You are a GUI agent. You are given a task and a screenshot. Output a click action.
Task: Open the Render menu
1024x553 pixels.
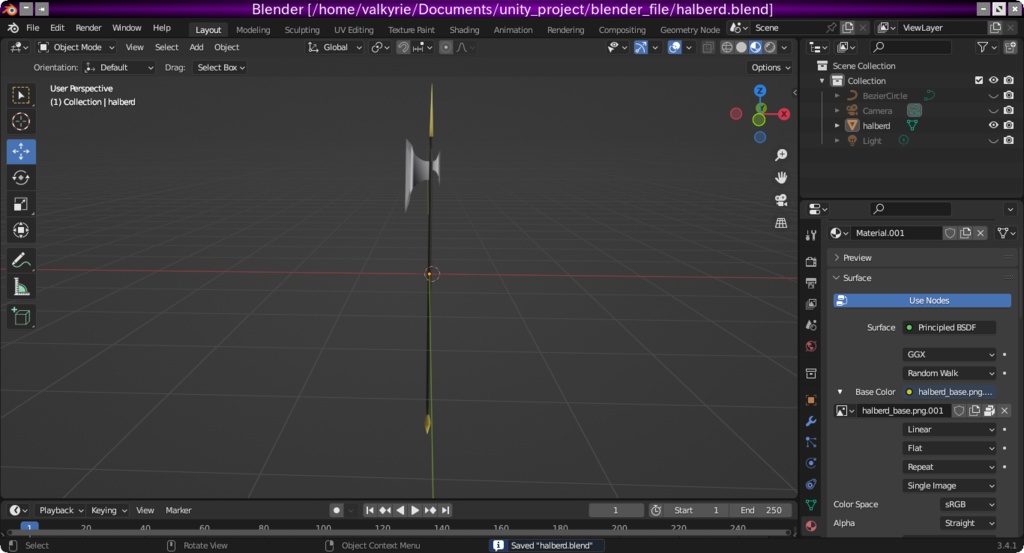pyautogui.click(x=88, y=28)
